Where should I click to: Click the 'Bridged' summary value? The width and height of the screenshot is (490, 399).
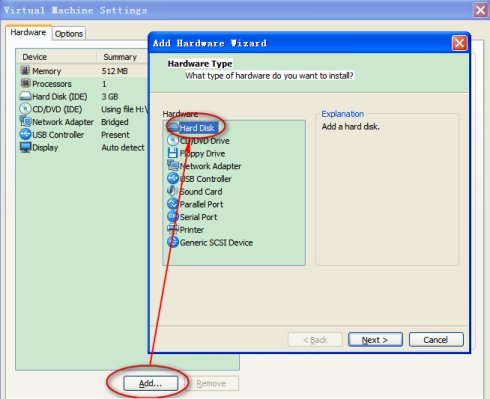115,122
